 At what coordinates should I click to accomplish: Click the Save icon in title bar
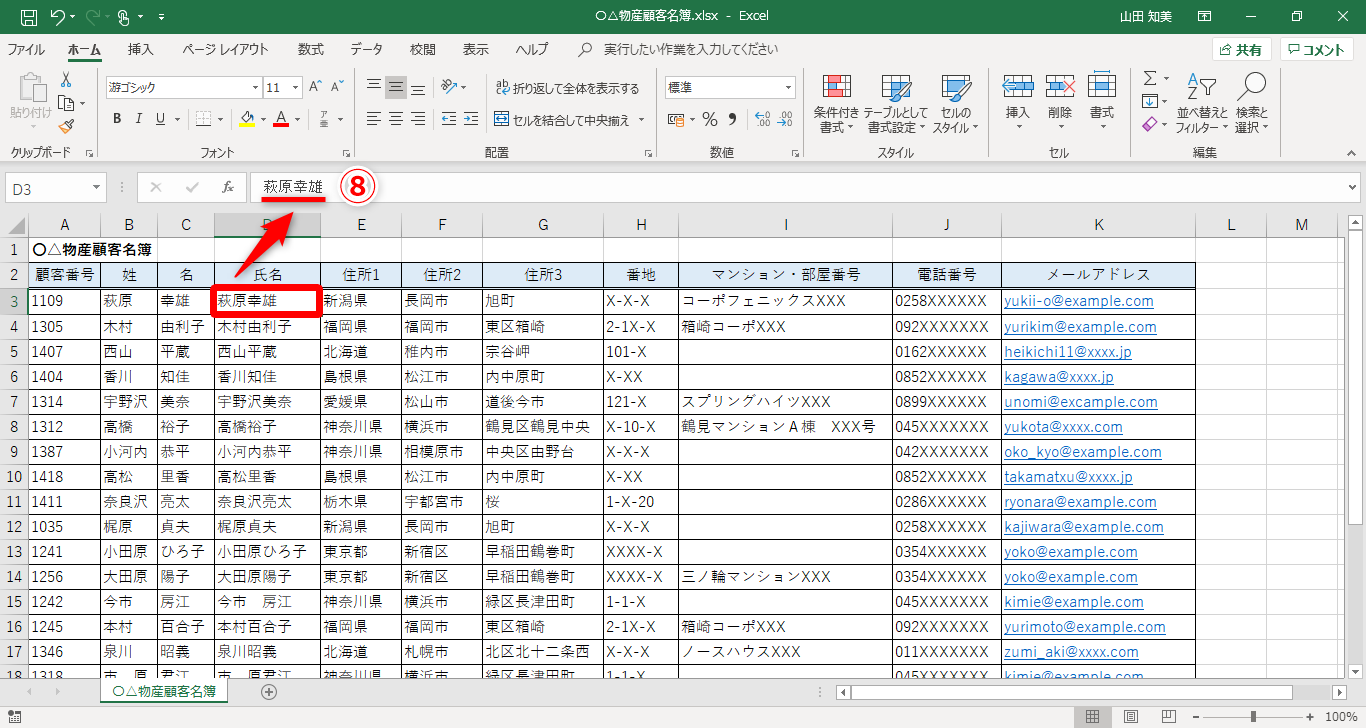[29, 17]
